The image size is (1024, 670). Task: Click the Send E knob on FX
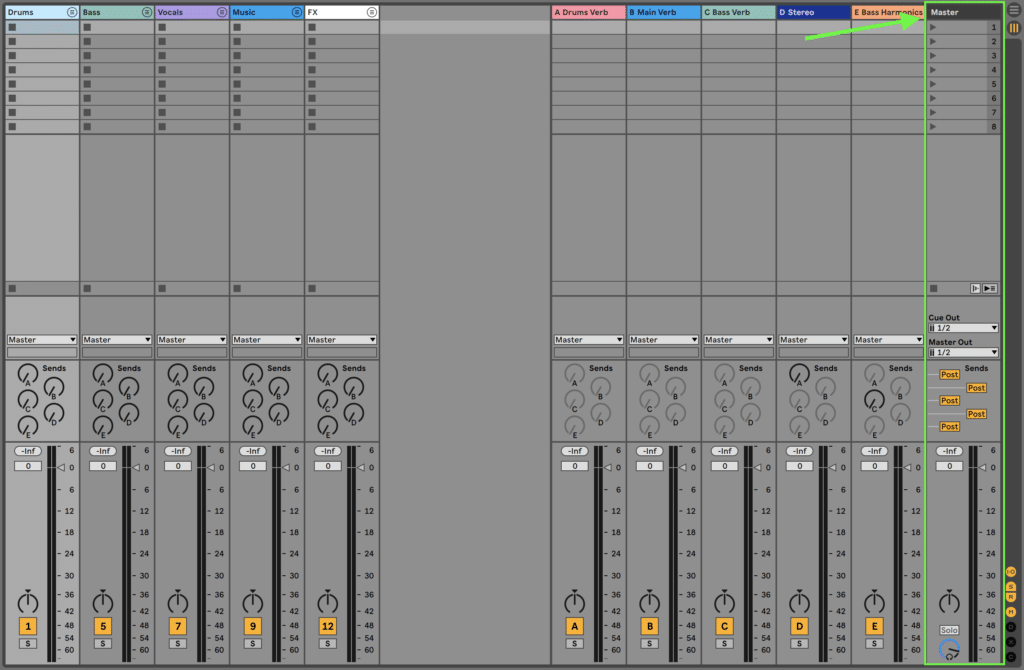point(328,426)
